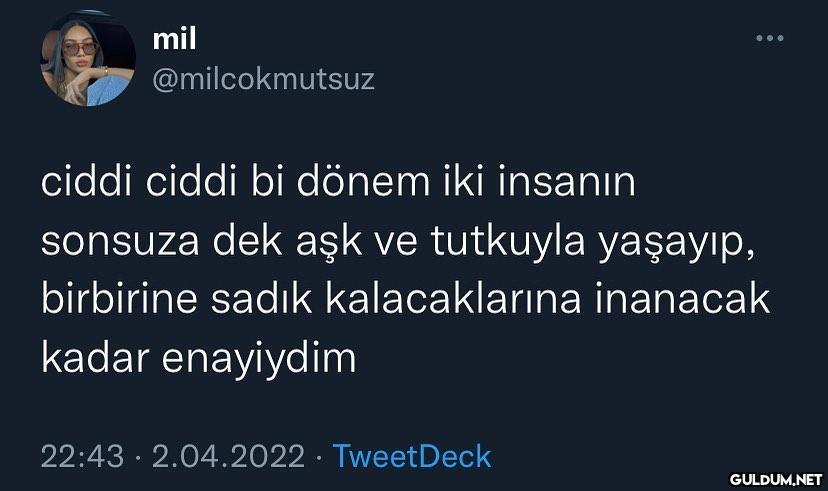Select the tweet line starting "sonsuza dek"

click(x=398, y=243)
